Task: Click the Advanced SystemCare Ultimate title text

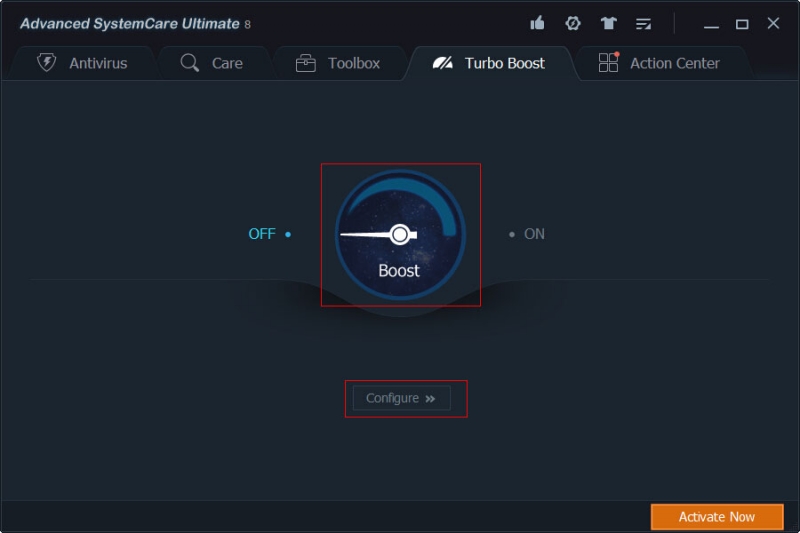Action: [x=130, y=23]
